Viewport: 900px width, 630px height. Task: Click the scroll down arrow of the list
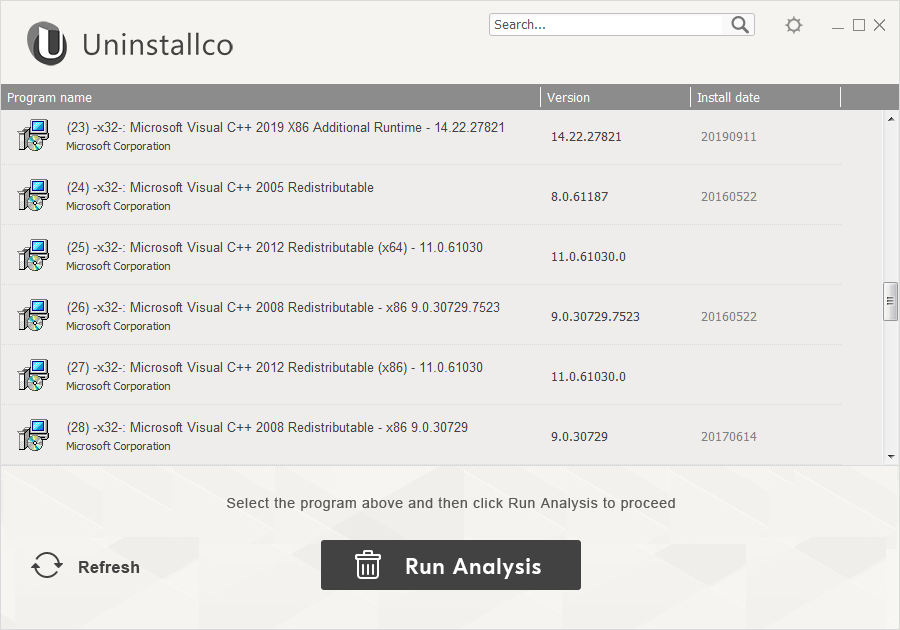click(x=891, y=457)
